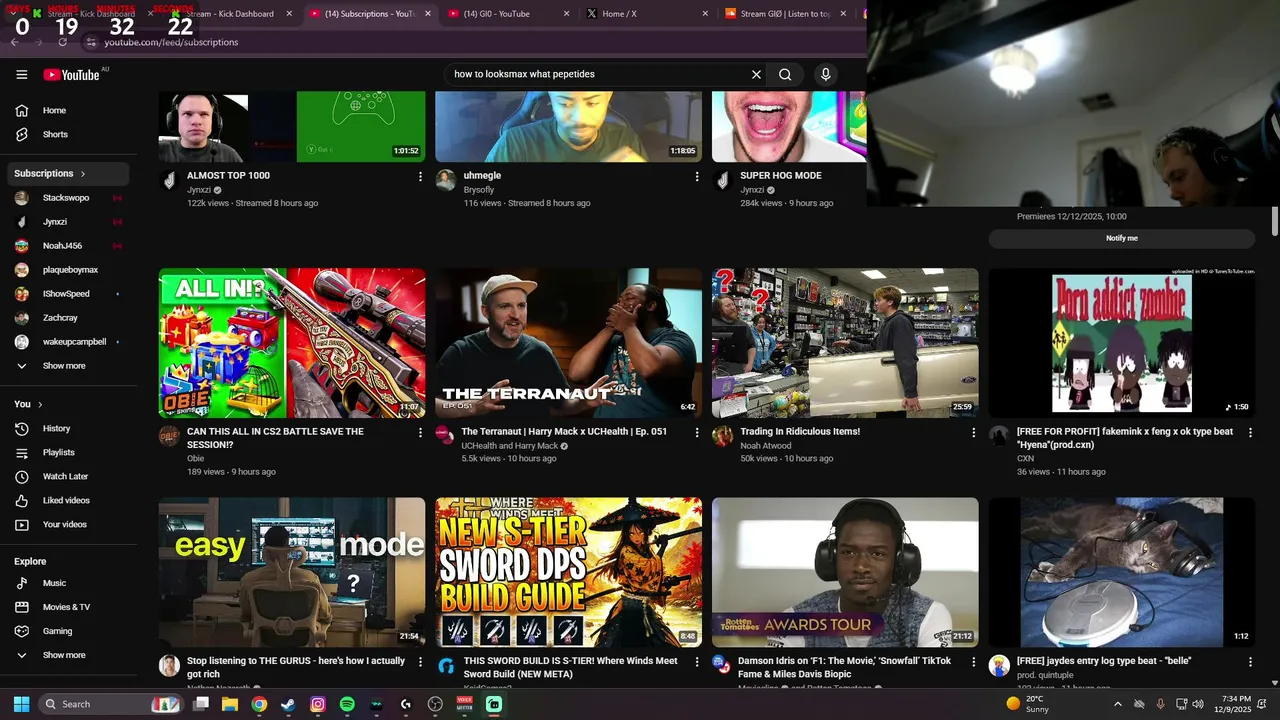Viewport: 1280px width, 720px height.
Task: Click the Google Chrome taskbar icon
Action: coord(259,704)
